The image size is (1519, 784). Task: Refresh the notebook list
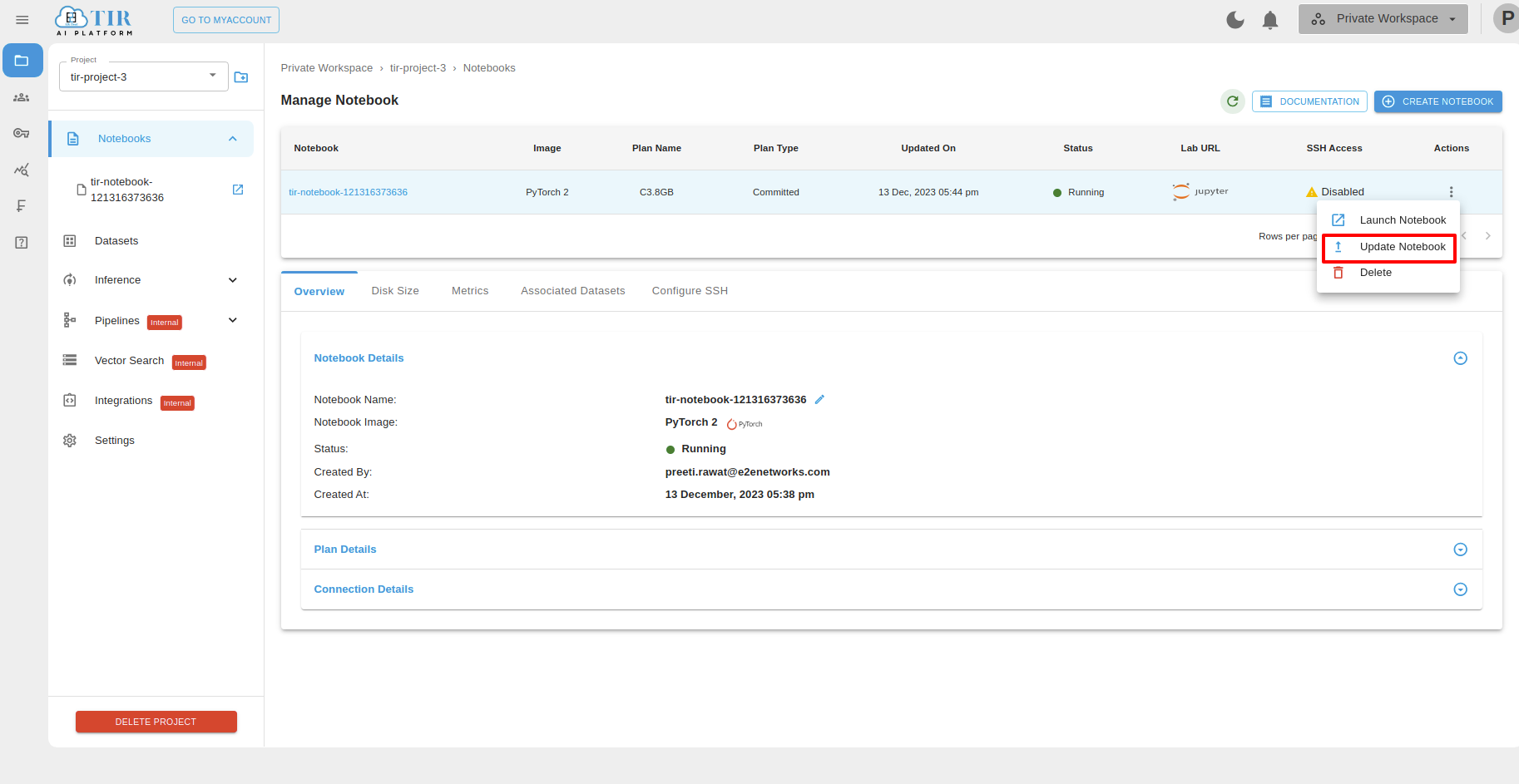click(1233, 101)
